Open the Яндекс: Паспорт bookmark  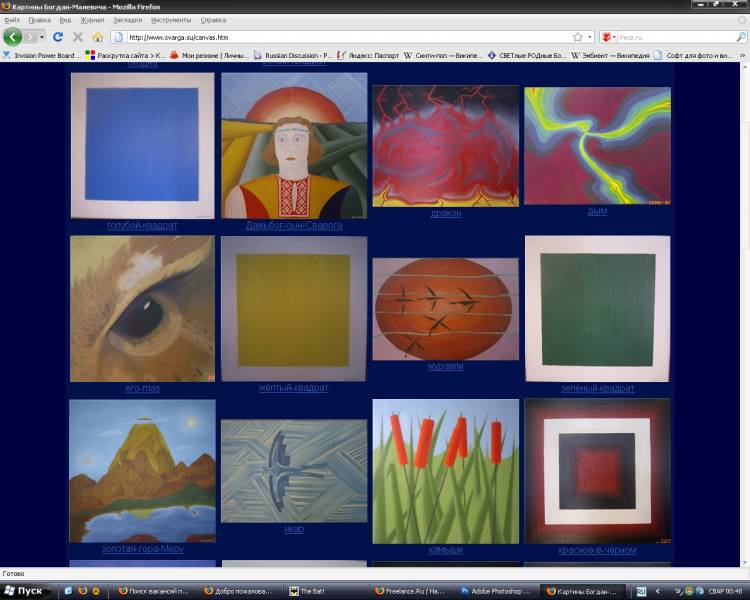[368, 56]
